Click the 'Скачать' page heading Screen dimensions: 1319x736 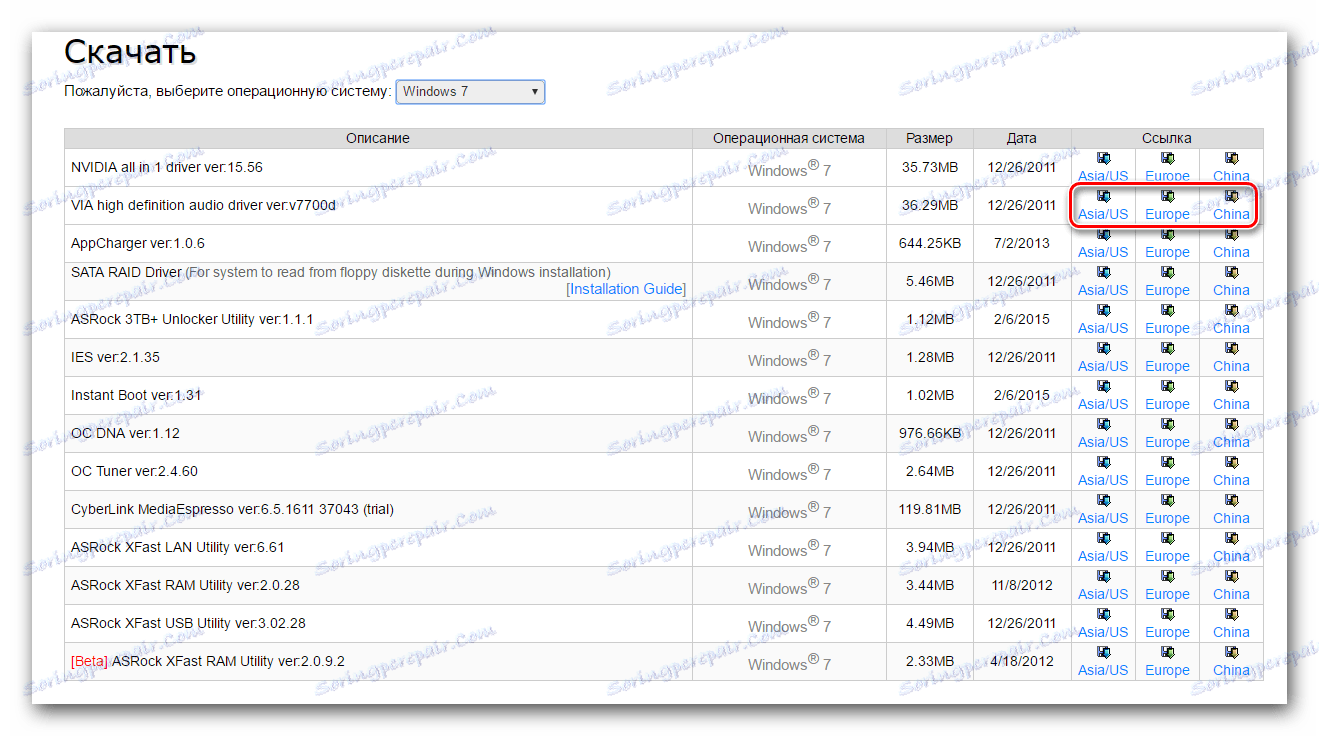130,51
